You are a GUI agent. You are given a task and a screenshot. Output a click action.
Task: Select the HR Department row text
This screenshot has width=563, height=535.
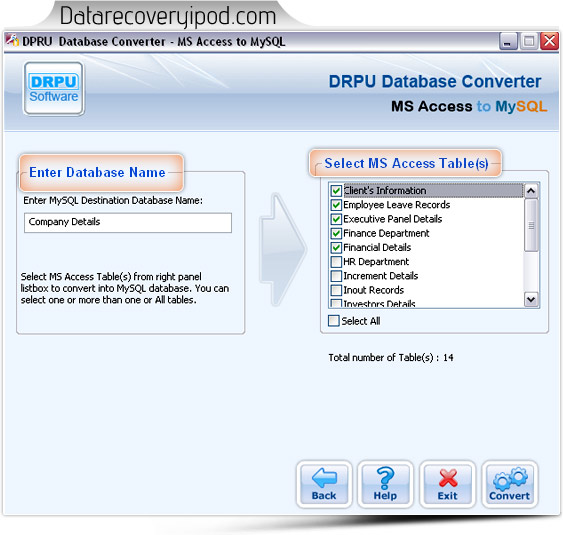click(x=376, y=261)
